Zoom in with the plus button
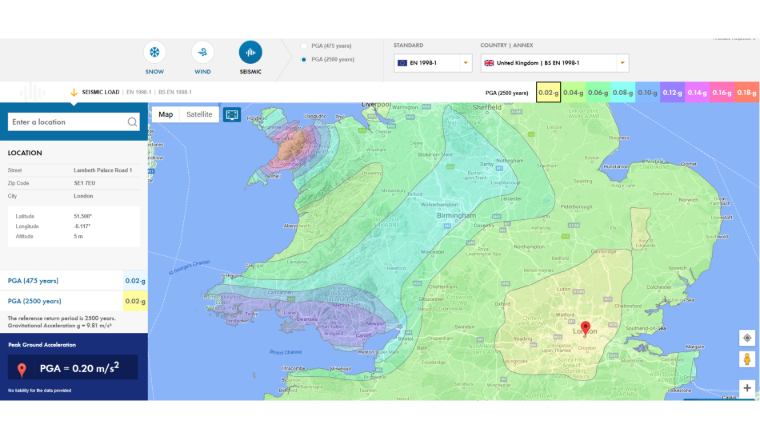Screen dimensions: 760x439 click(747, 388)
